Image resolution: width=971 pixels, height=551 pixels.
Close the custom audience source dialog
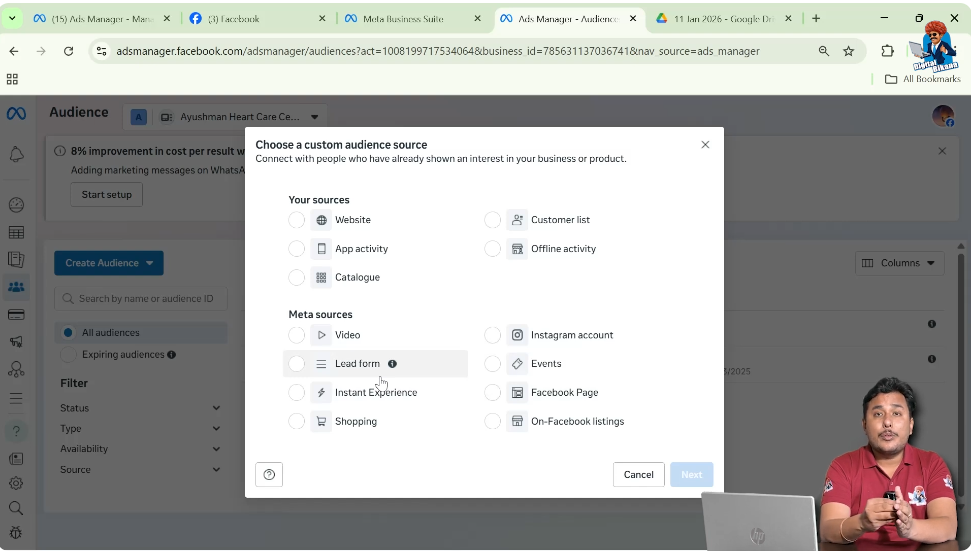click(x=705, y=145)
